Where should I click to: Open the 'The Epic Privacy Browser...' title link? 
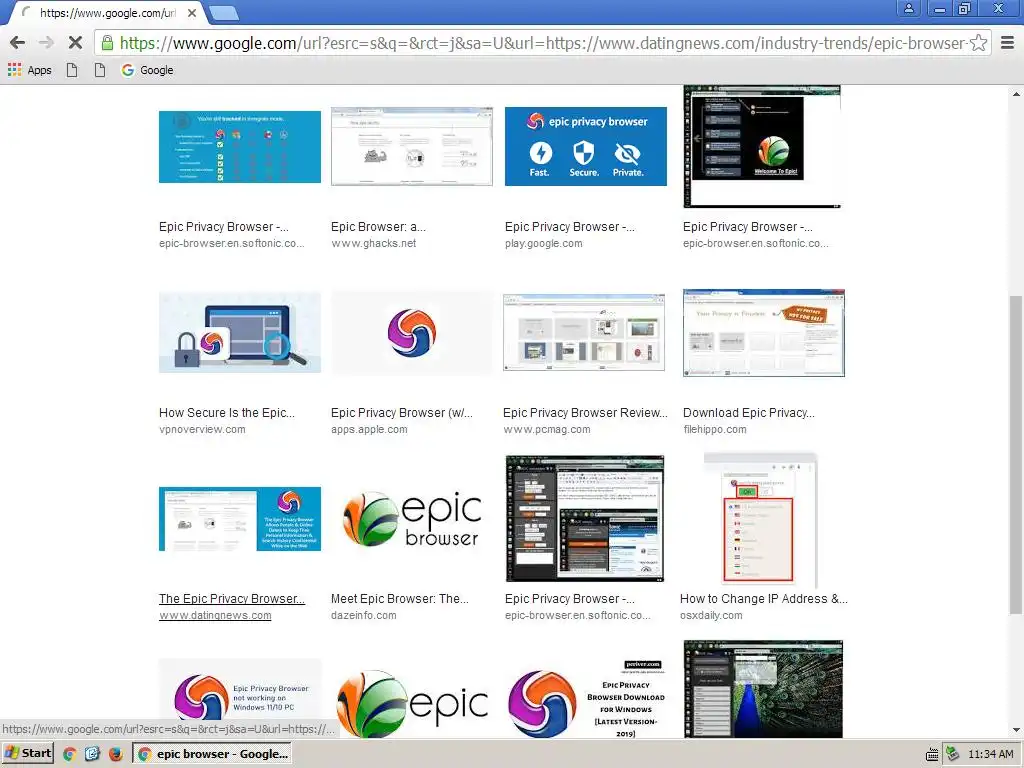click(232, 598)
